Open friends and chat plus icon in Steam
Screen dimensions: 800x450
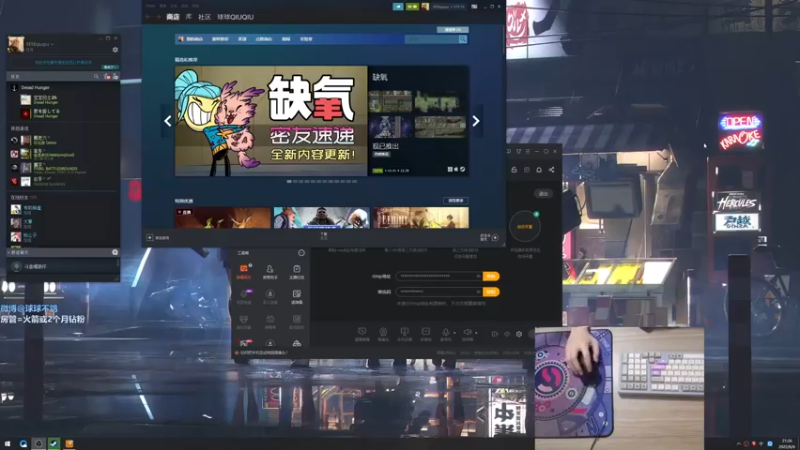(495, 237)
